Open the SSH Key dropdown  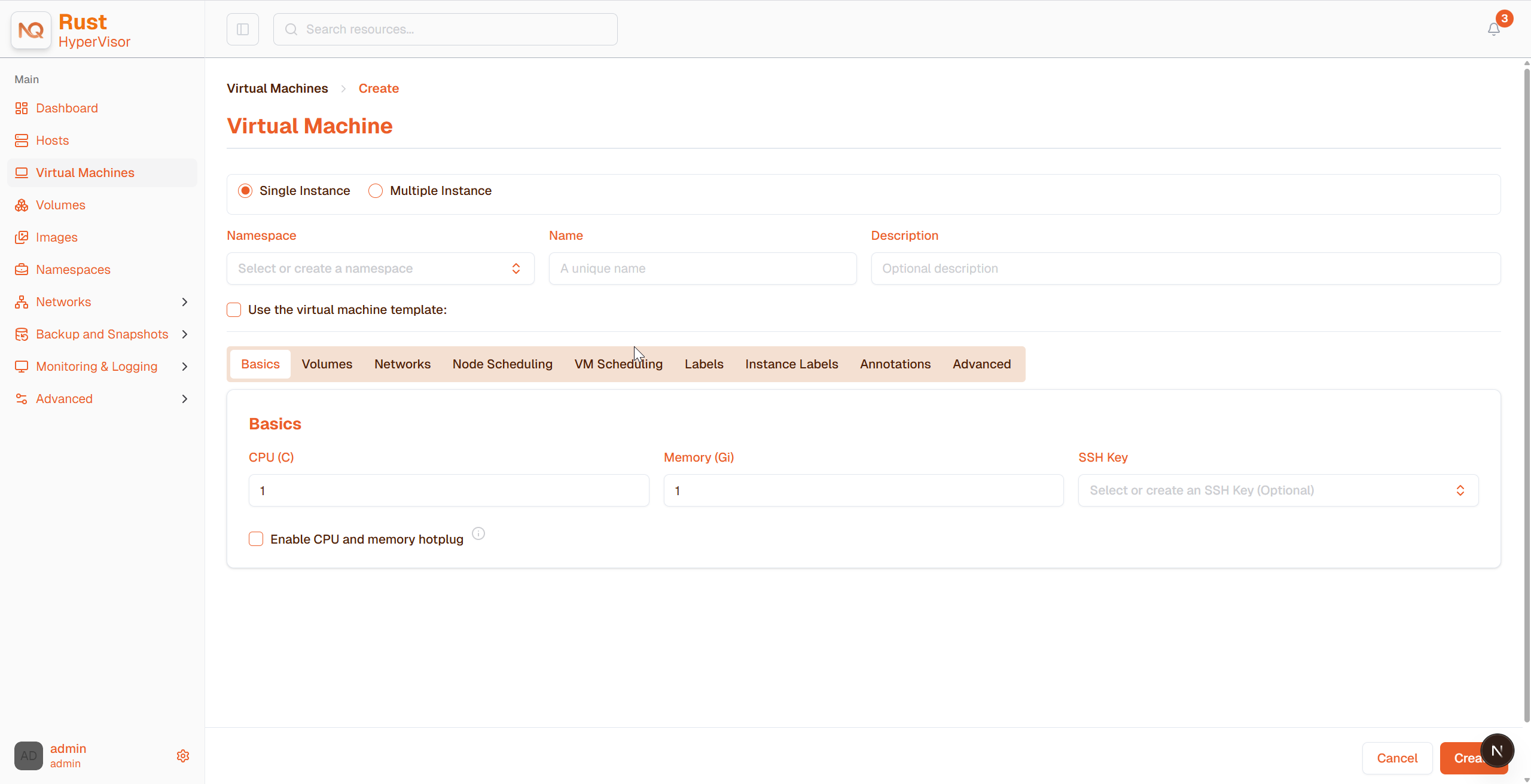(x=1278, y=490)
